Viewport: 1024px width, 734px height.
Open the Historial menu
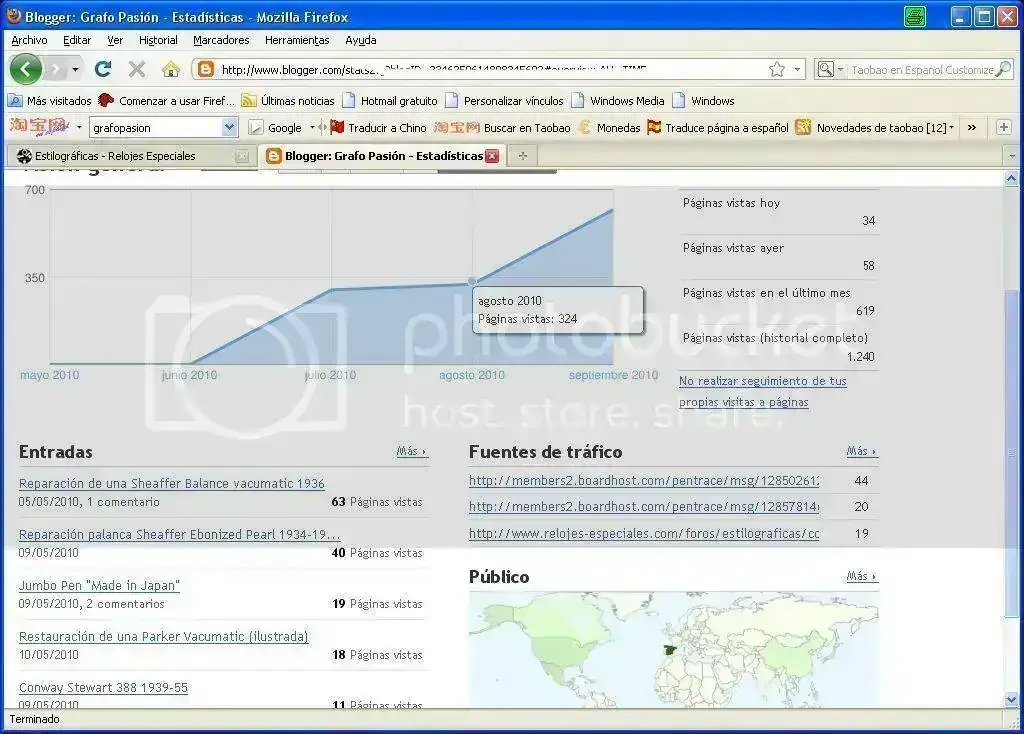pos(158,40)
